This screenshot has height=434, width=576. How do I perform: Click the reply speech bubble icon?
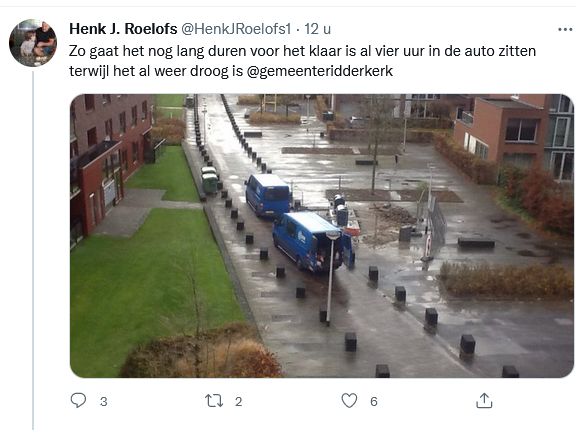coord(78,401)
